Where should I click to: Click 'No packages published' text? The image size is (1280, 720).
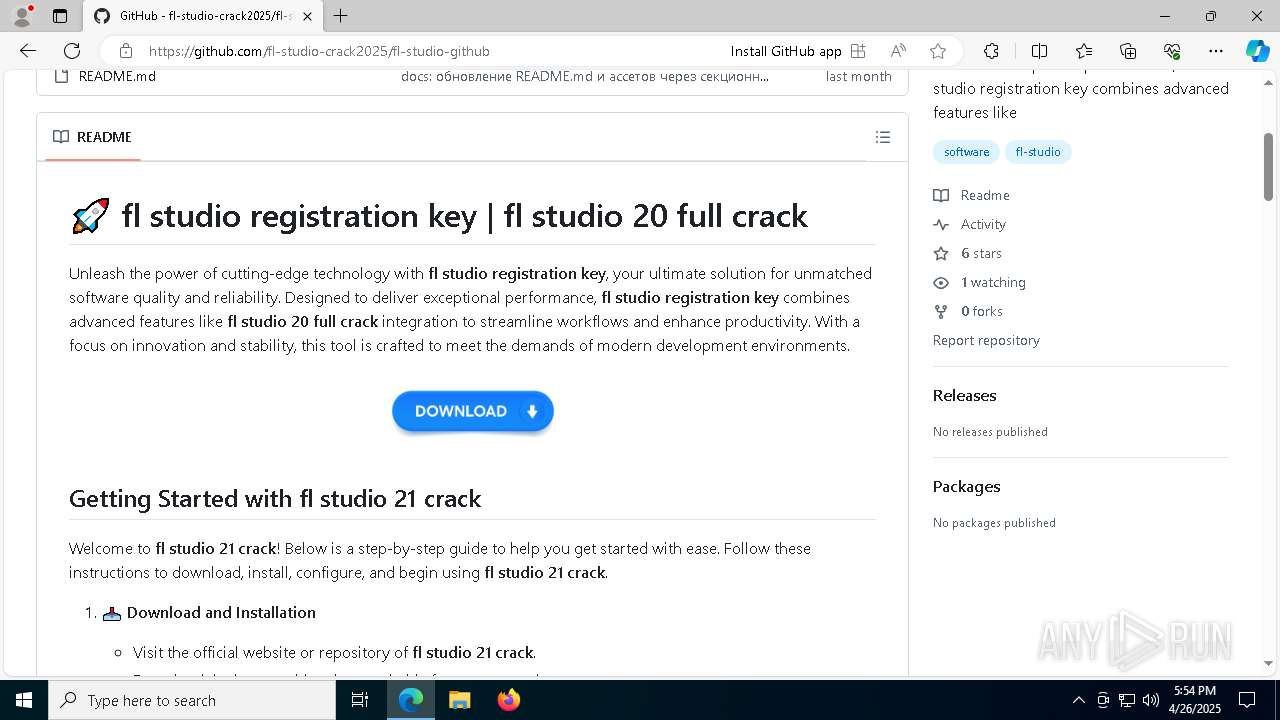tap(994, 523)
